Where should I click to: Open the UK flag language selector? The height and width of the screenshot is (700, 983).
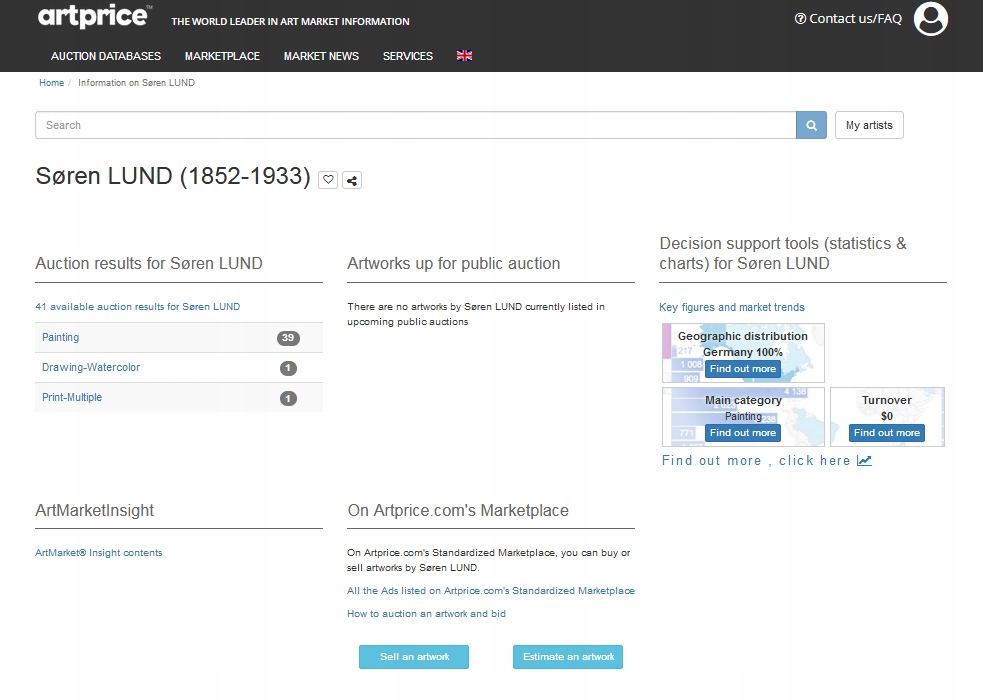point(463,56)
